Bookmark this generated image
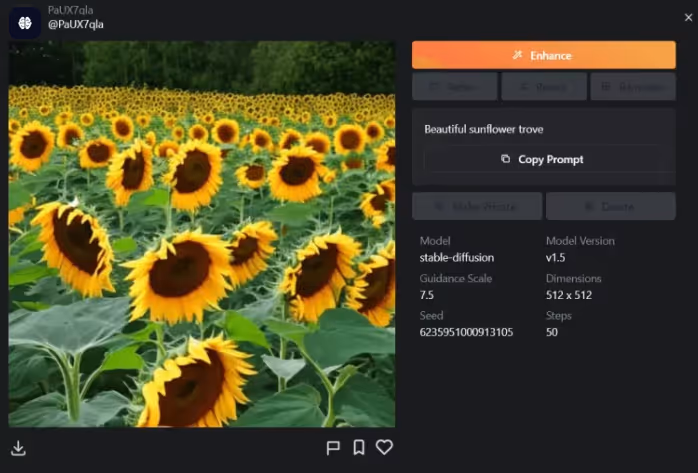 point(359,447)
